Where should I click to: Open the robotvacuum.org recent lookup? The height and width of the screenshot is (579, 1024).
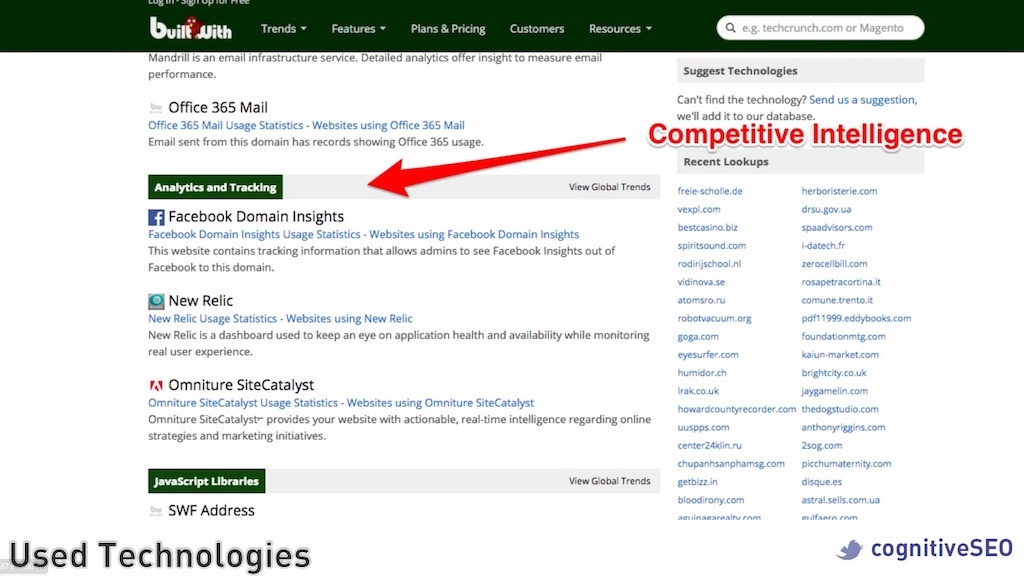[714, 319]
